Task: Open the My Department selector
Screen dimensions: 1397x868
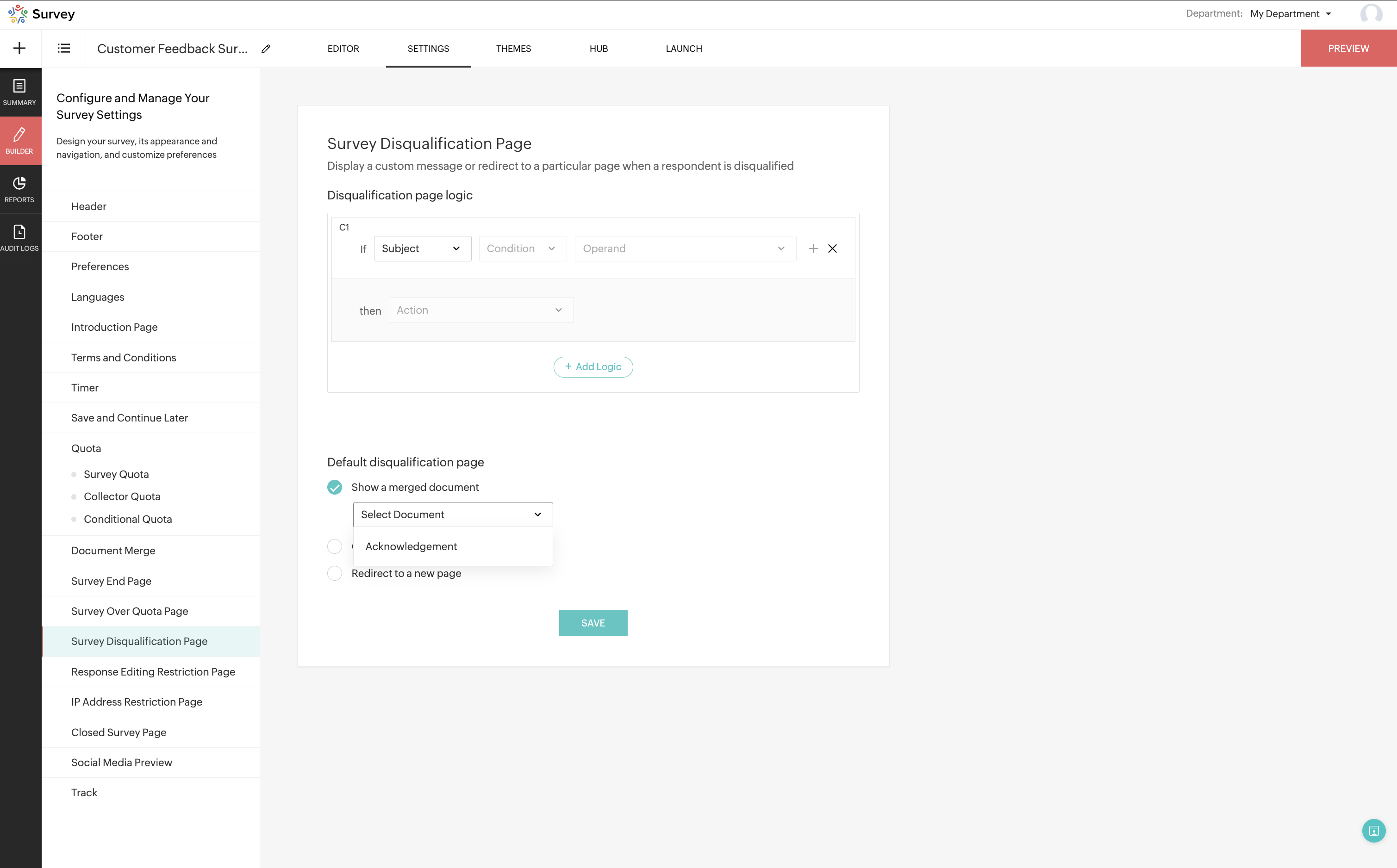Action: pos(1290,14)
